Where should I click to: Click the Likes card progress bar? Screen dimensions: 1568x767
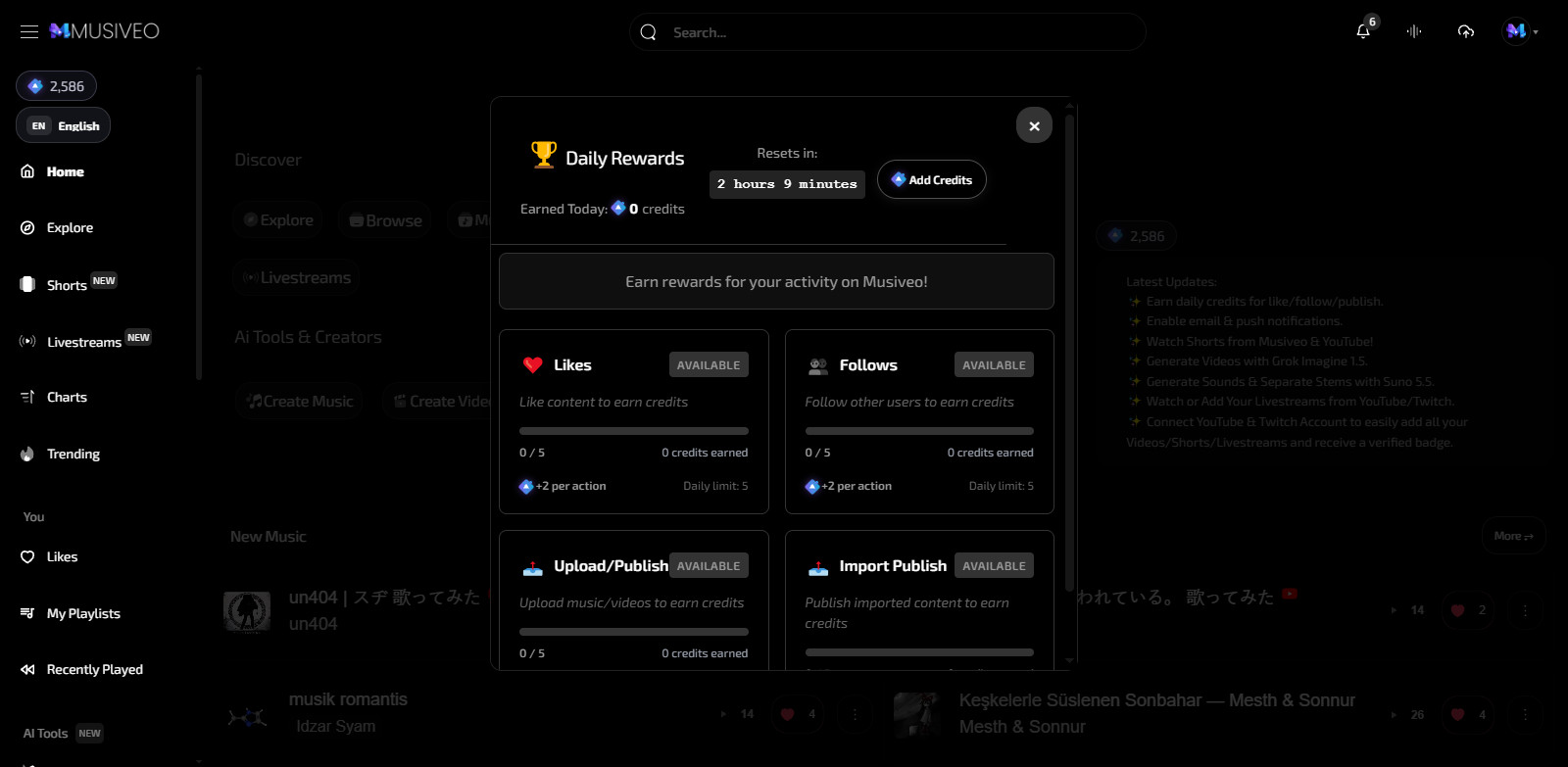click(634, 431)
